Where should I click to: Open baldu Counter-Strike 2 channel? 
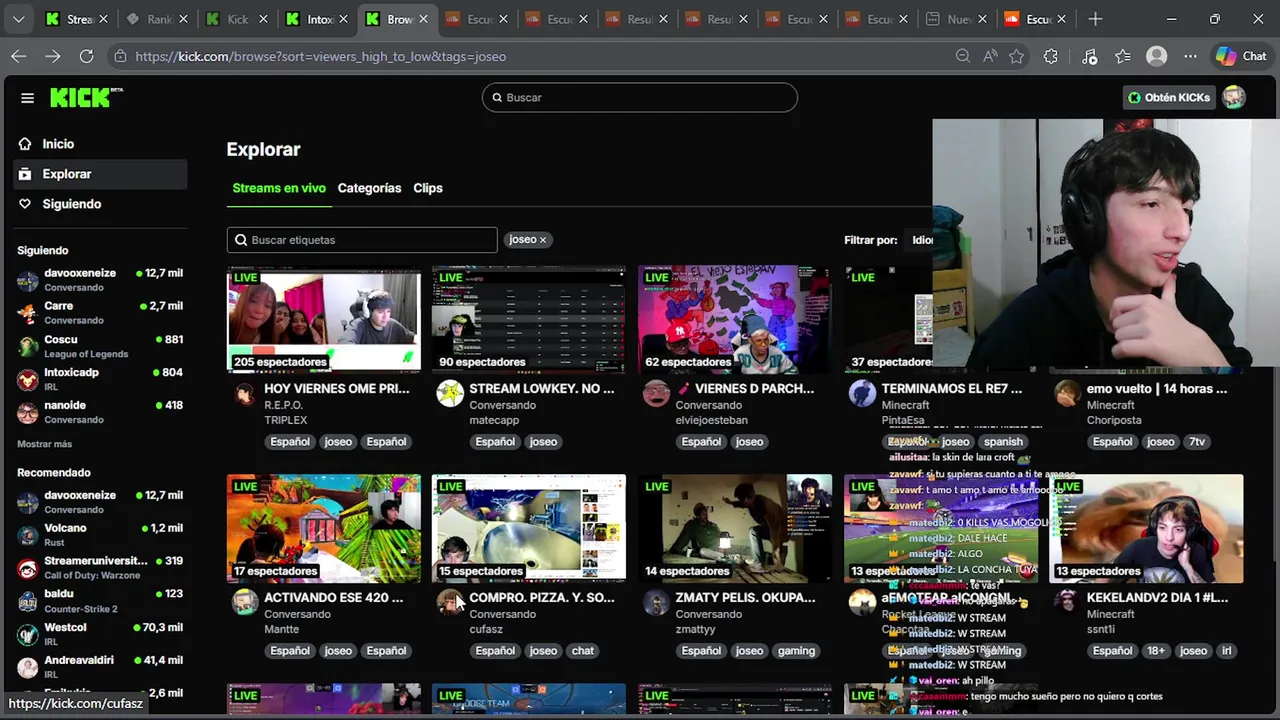coord(100,601)
